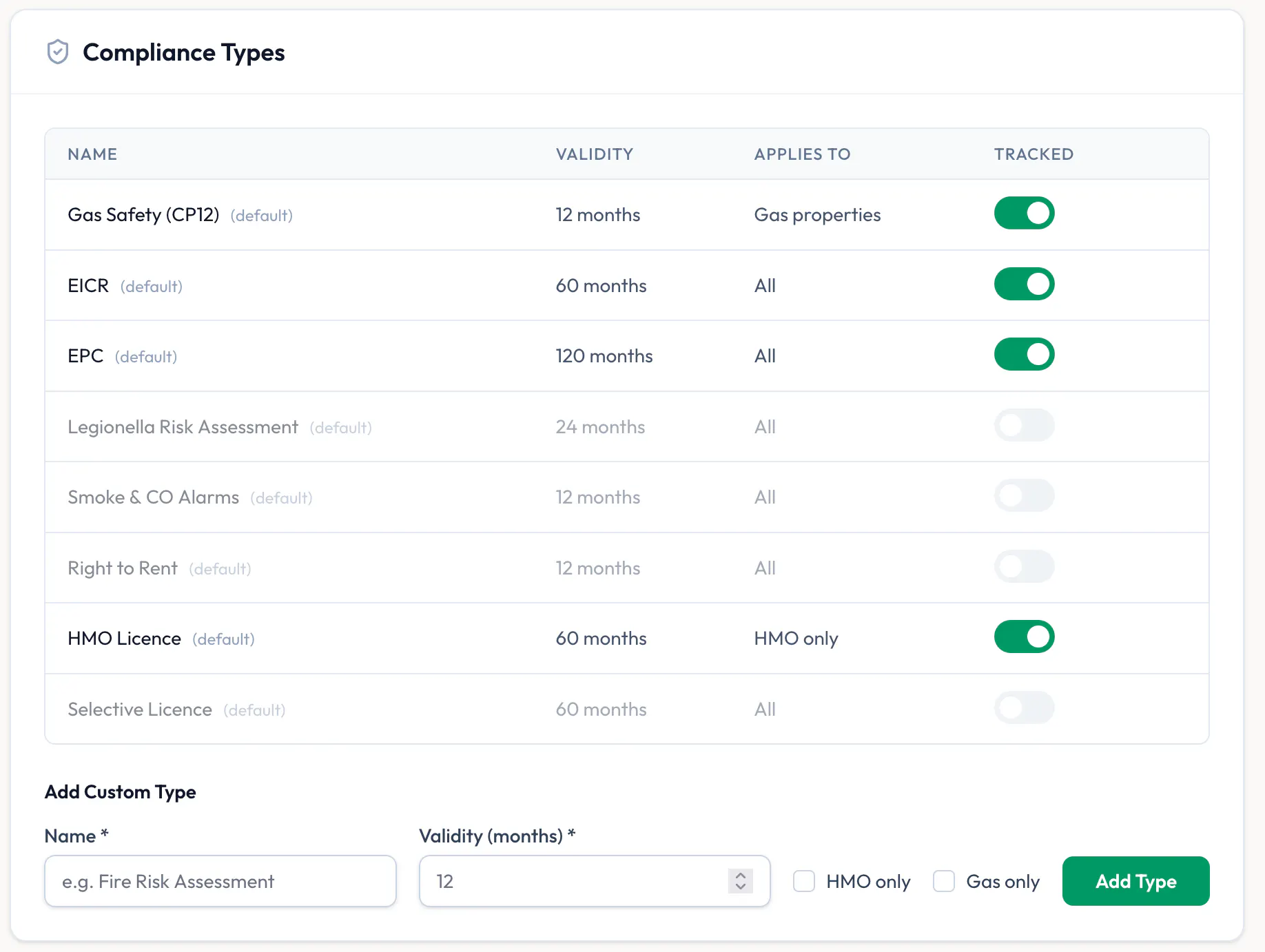This screenshot has width=1265, height=952.
Task: Click the TRACKED column header
Action: 1033,154
